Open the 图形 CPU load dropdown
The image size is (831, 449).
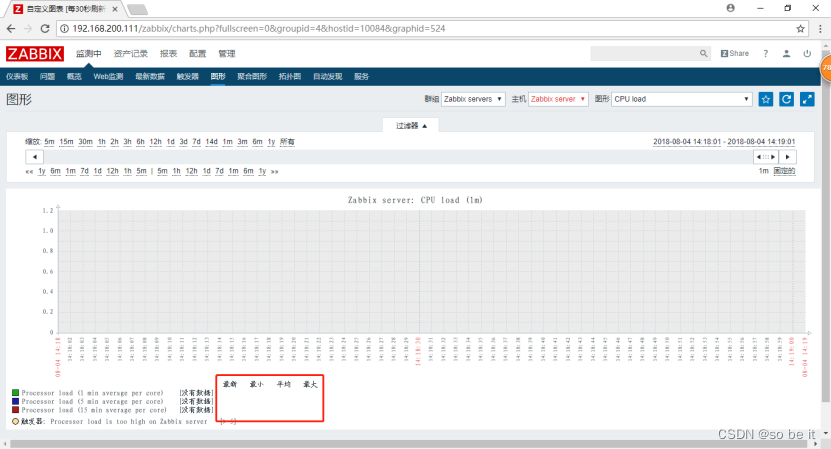pyautogui.click(x=682, y=99)
